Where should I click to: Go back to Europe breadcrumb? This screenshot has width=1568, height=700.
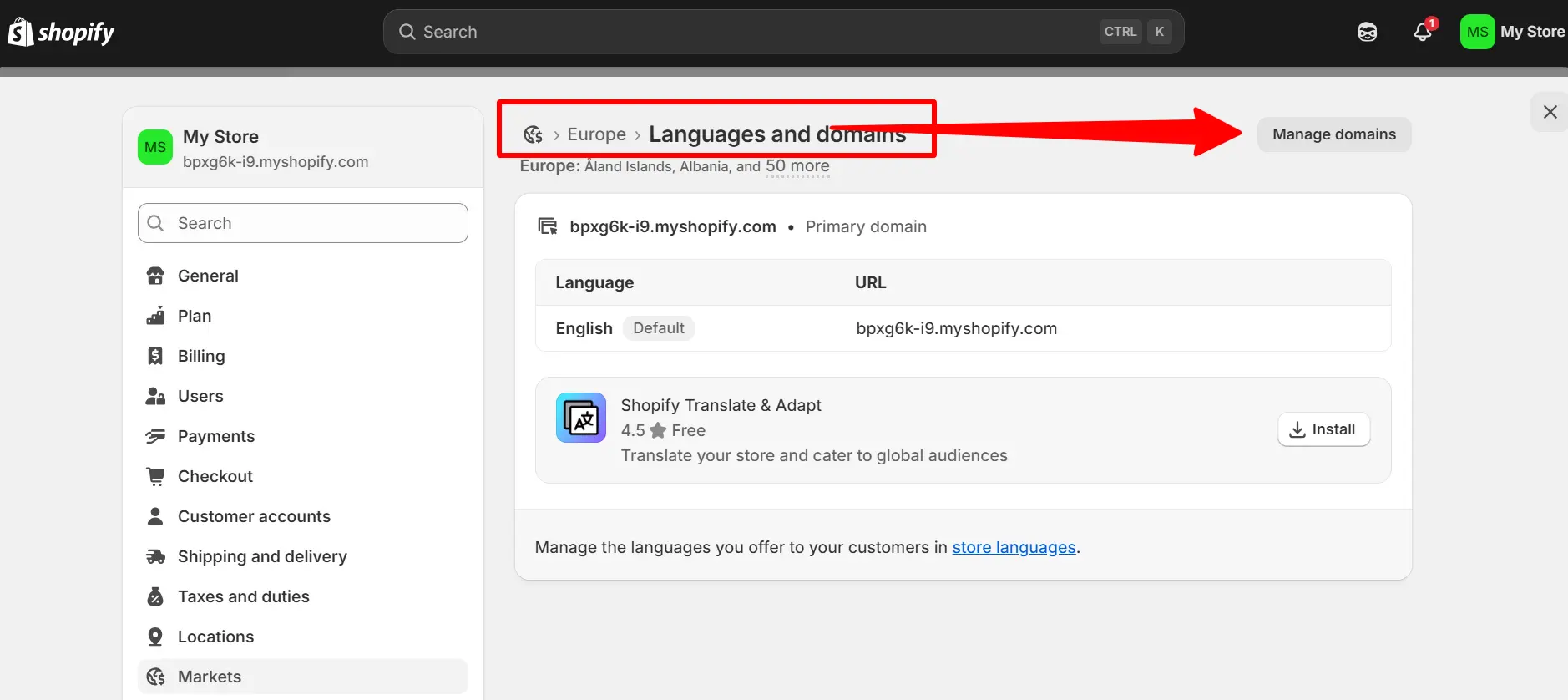(x=596, y=134)
